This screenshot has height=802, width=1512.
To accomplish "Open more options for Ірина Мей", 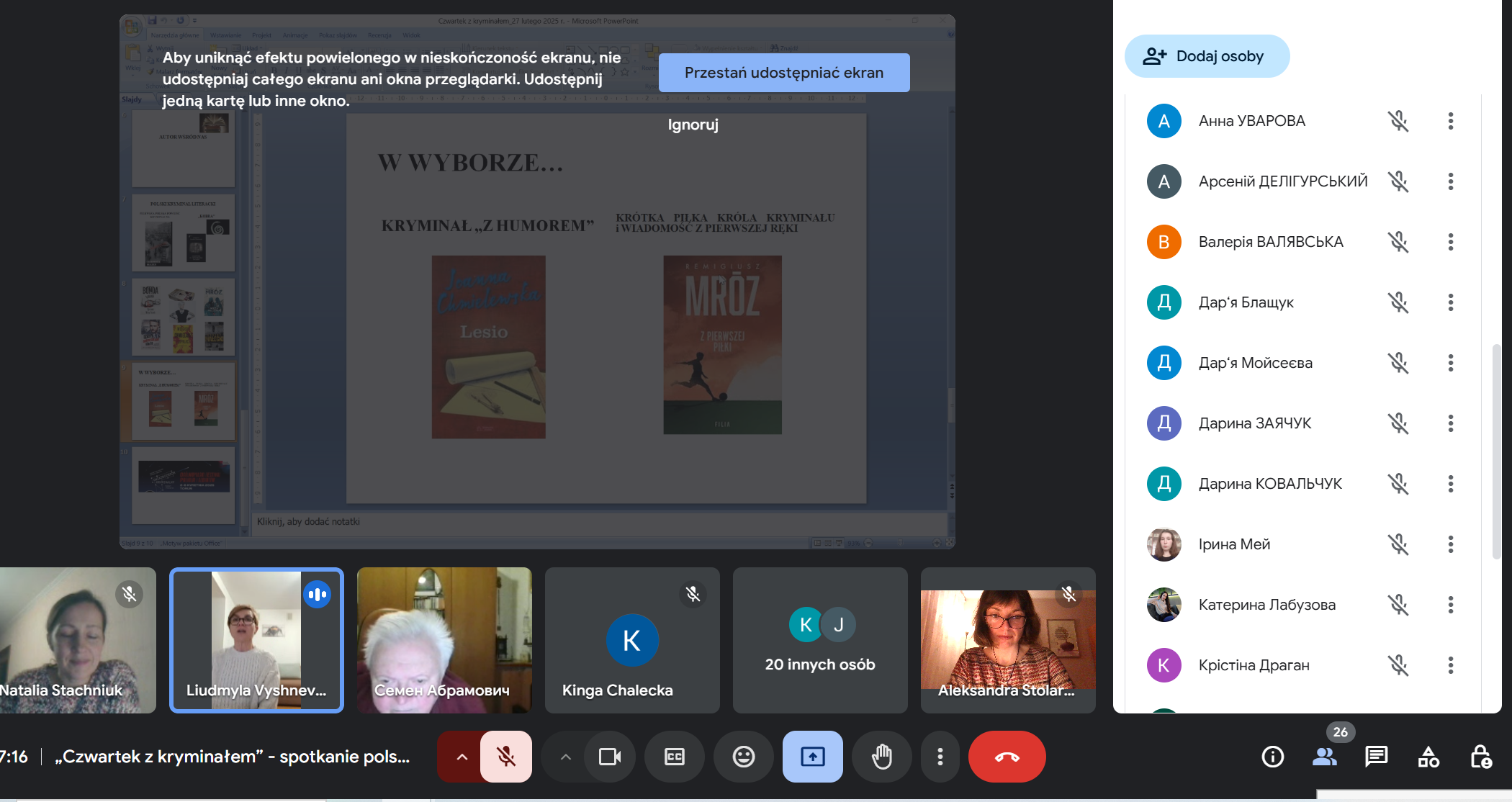I will coord(1451,544).
